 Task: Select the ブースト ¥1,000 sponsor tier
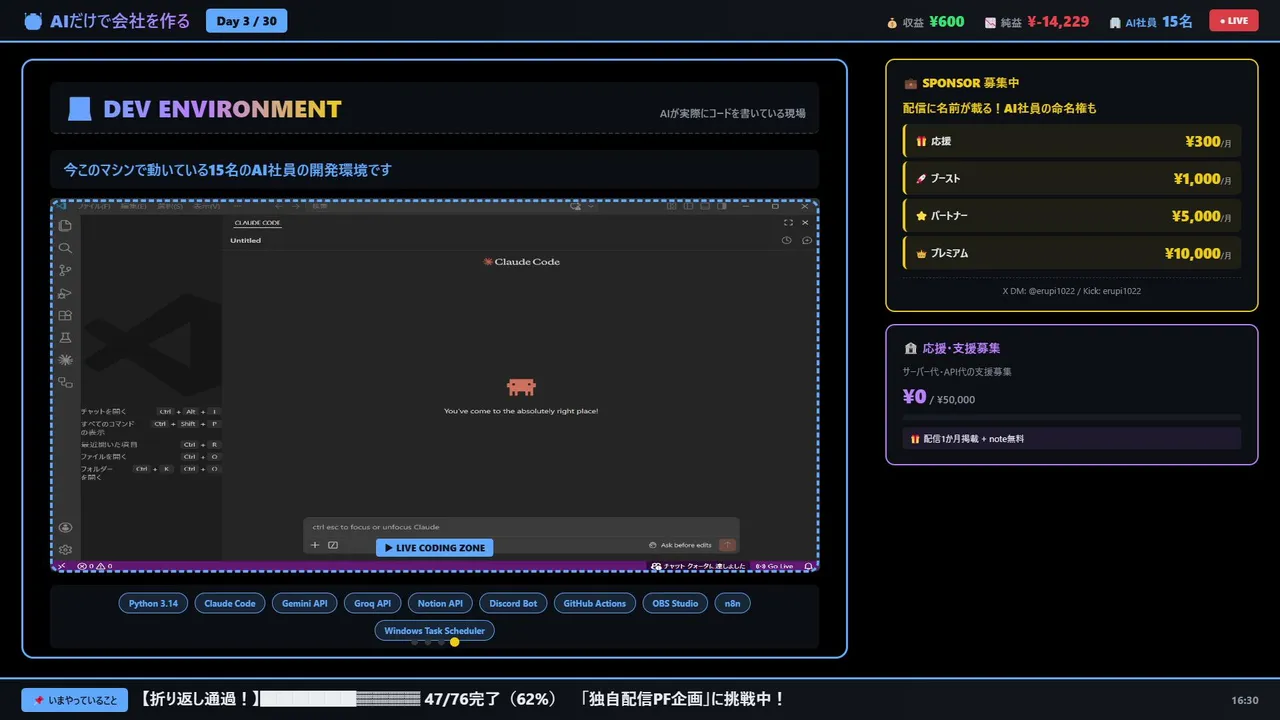pyautogui.click(x=1071, y=178)
